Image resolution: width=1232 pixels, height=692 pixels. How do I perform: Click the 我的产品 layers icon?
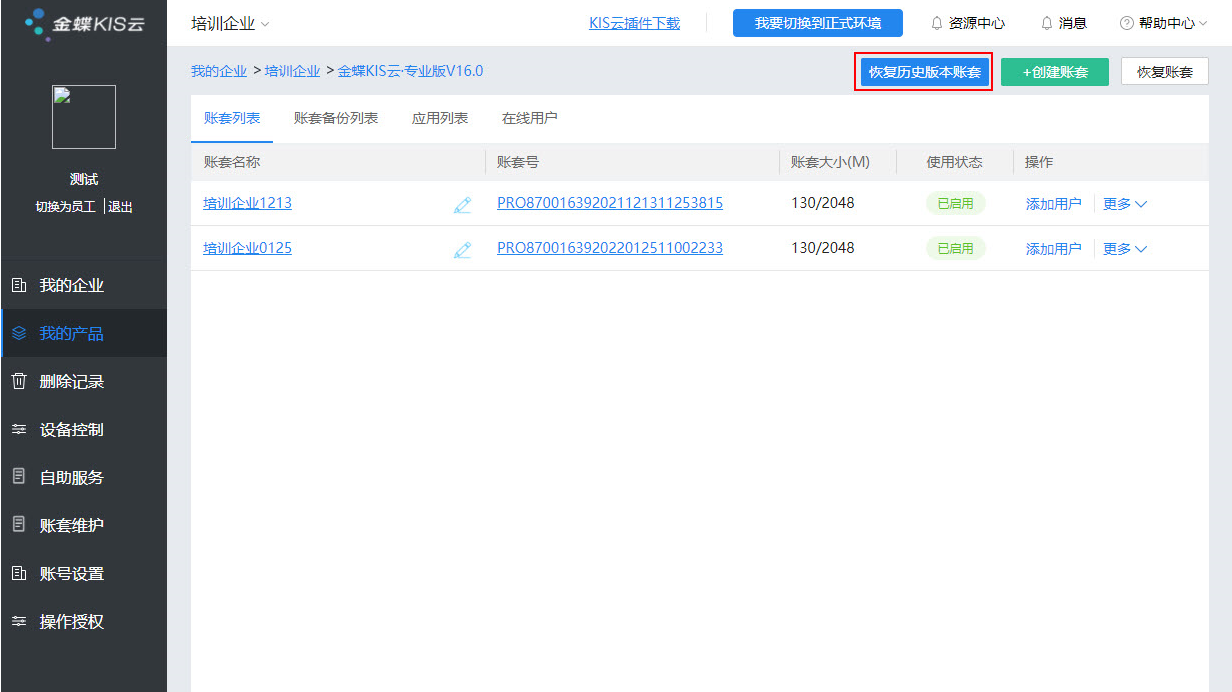click(x=18, y=334)
